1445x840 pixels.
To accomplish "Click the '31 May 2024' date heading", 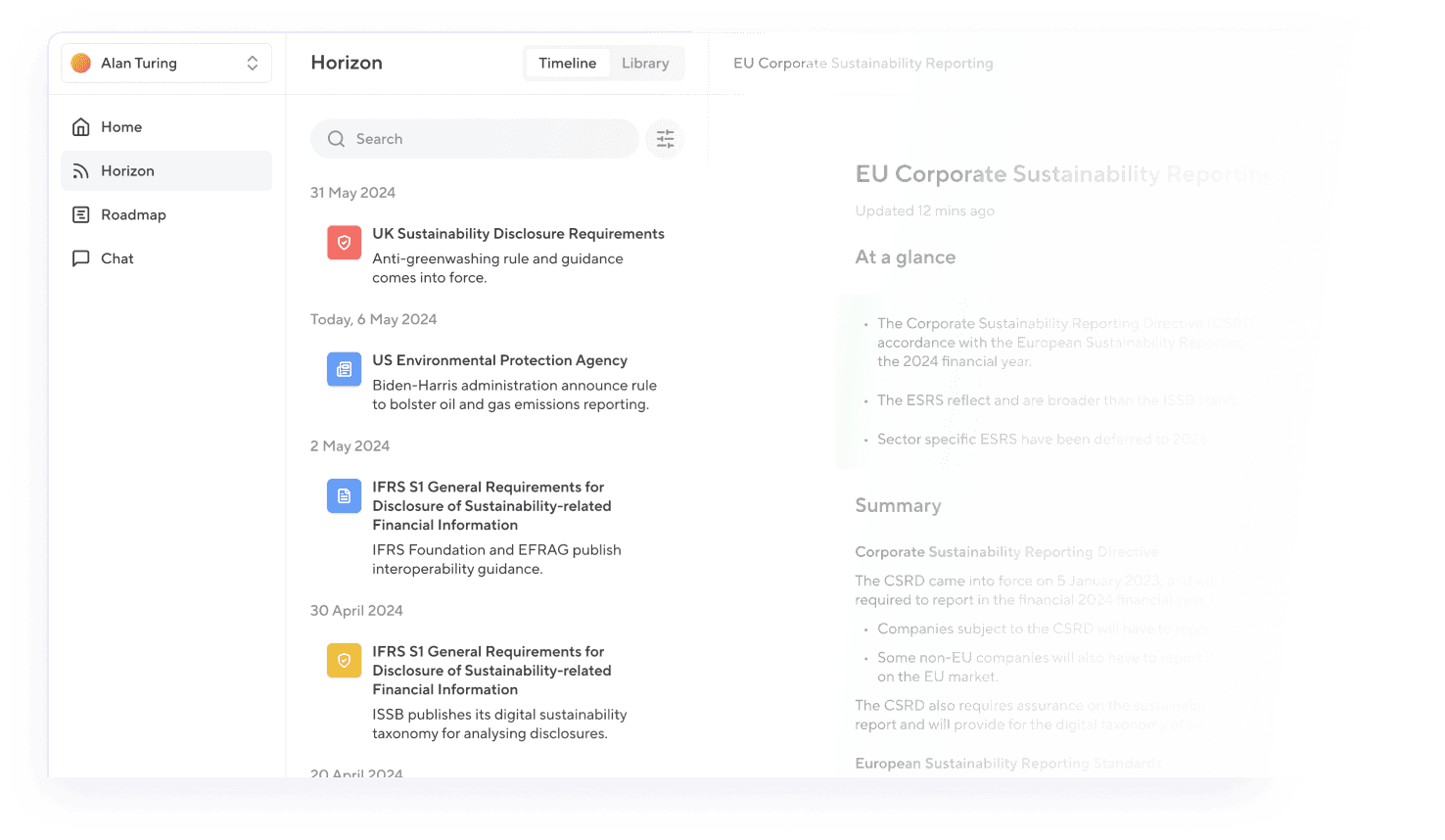I will (352, 193).
